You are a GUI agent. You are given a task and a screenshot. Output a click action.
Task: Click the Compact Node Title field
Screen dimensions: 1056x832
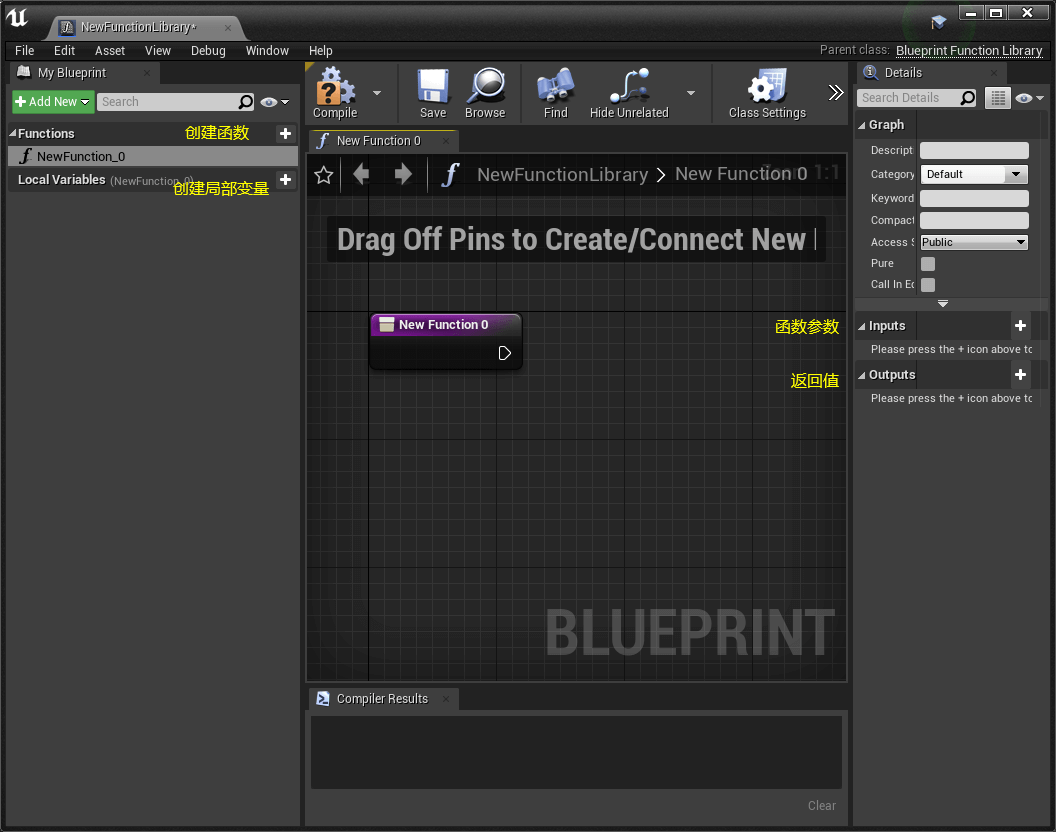pos(974,220)
